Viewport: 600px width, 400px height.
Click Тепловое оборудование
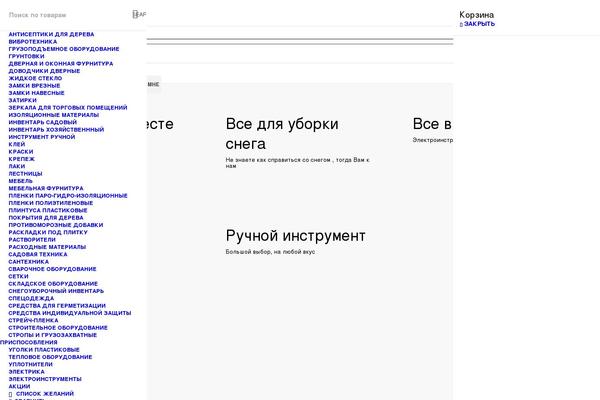pyautogui.click(x=50, y=357)
